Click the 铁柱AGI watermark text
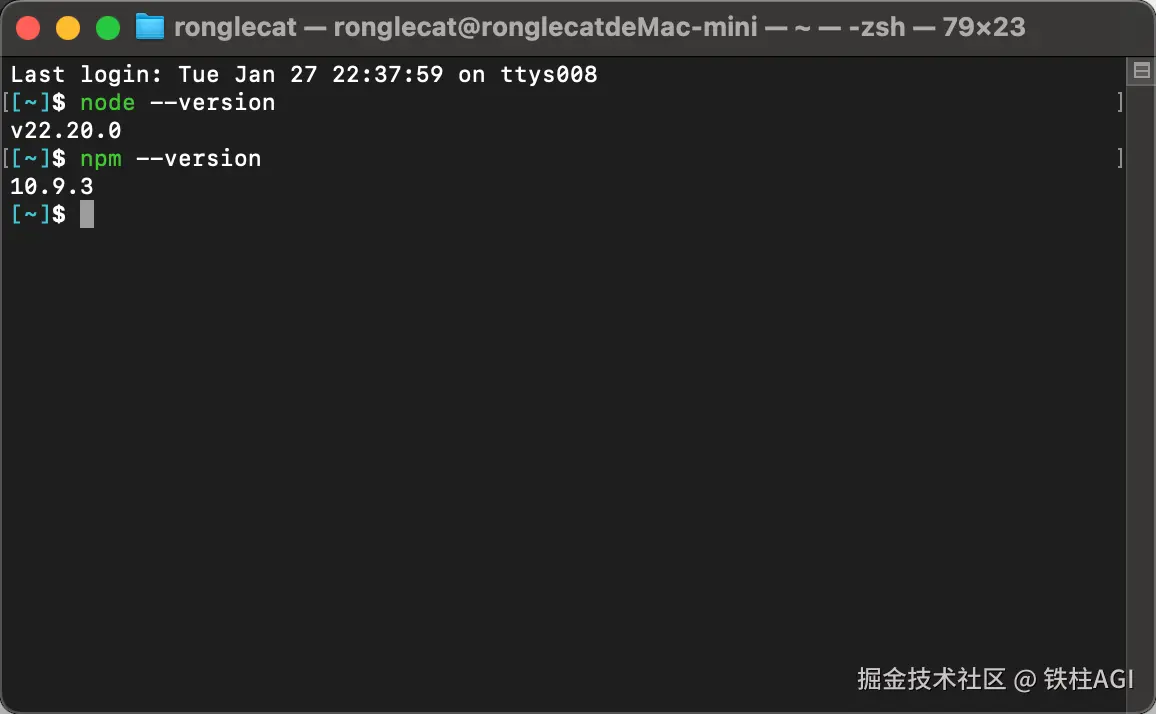The width and height of the screenshot is (1156, 714). point(1089,680)
